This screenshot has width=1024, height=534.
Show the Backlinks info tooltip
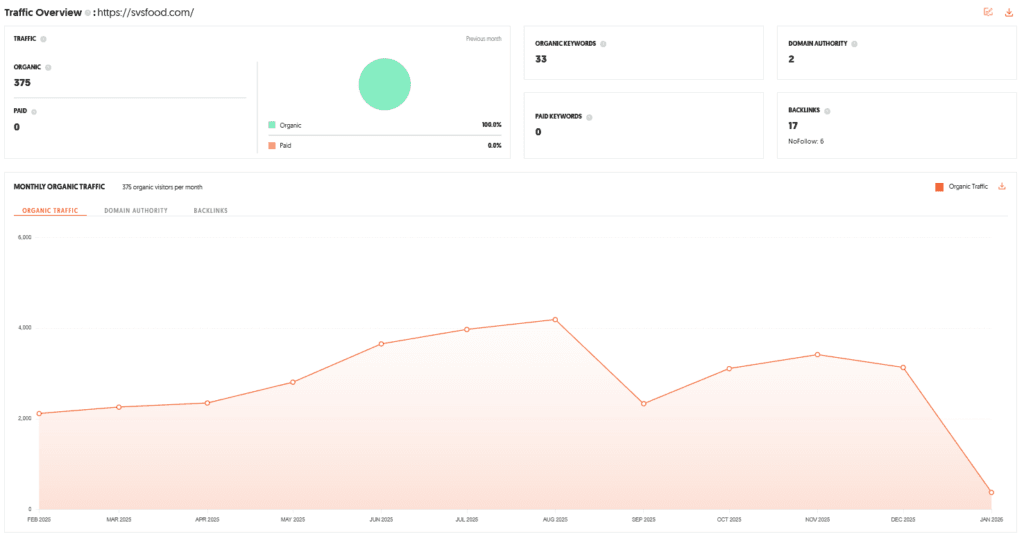pos(827,110)
